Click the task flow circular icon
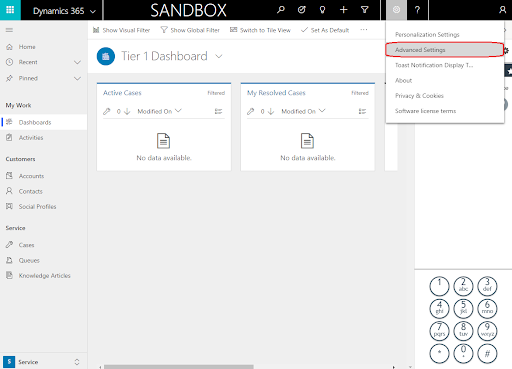The width and height of the screenshot is (512, 369). click(x=302, y=10)
